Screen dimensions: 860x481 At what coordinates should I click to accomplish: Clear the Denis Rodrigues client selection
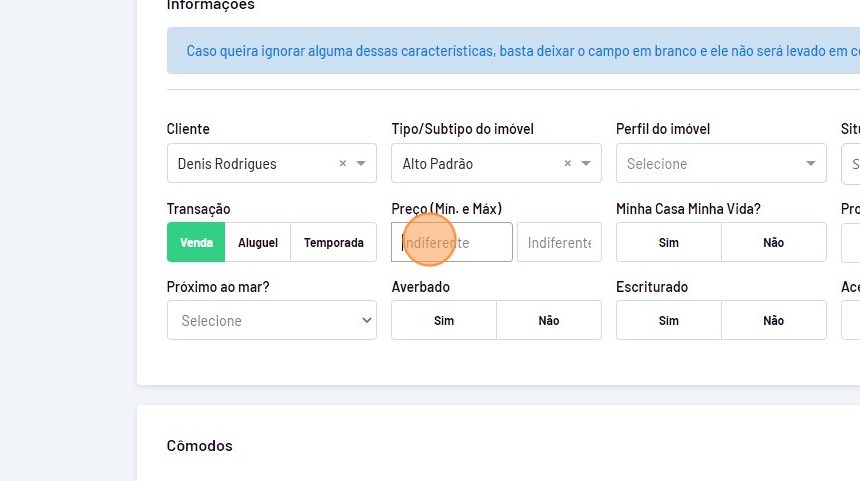[x=343, y=164]
